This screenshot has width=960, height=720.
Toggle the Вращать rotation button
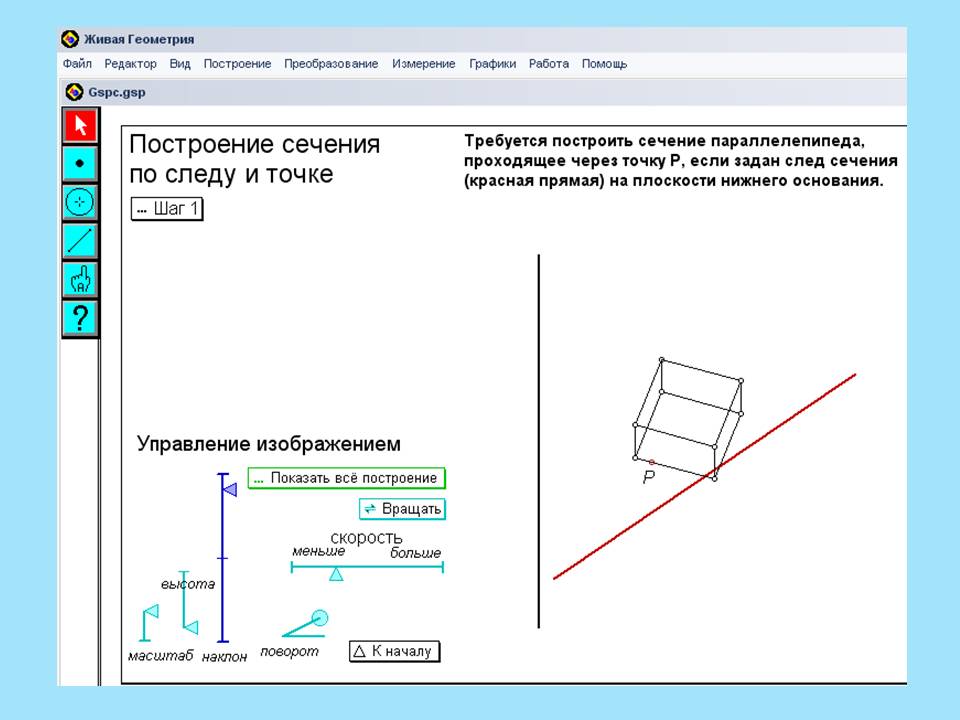(401, 509)
